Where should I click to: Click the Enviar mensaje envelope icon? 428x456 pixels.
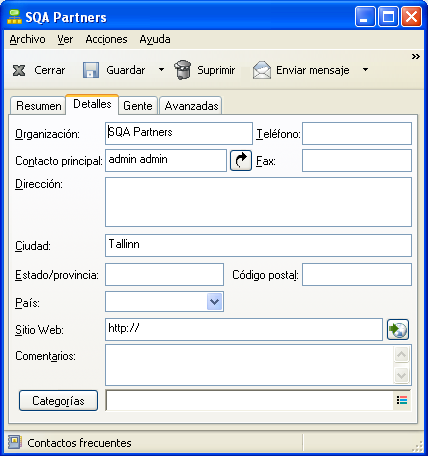pyautogui.click(x=262, y=70)
